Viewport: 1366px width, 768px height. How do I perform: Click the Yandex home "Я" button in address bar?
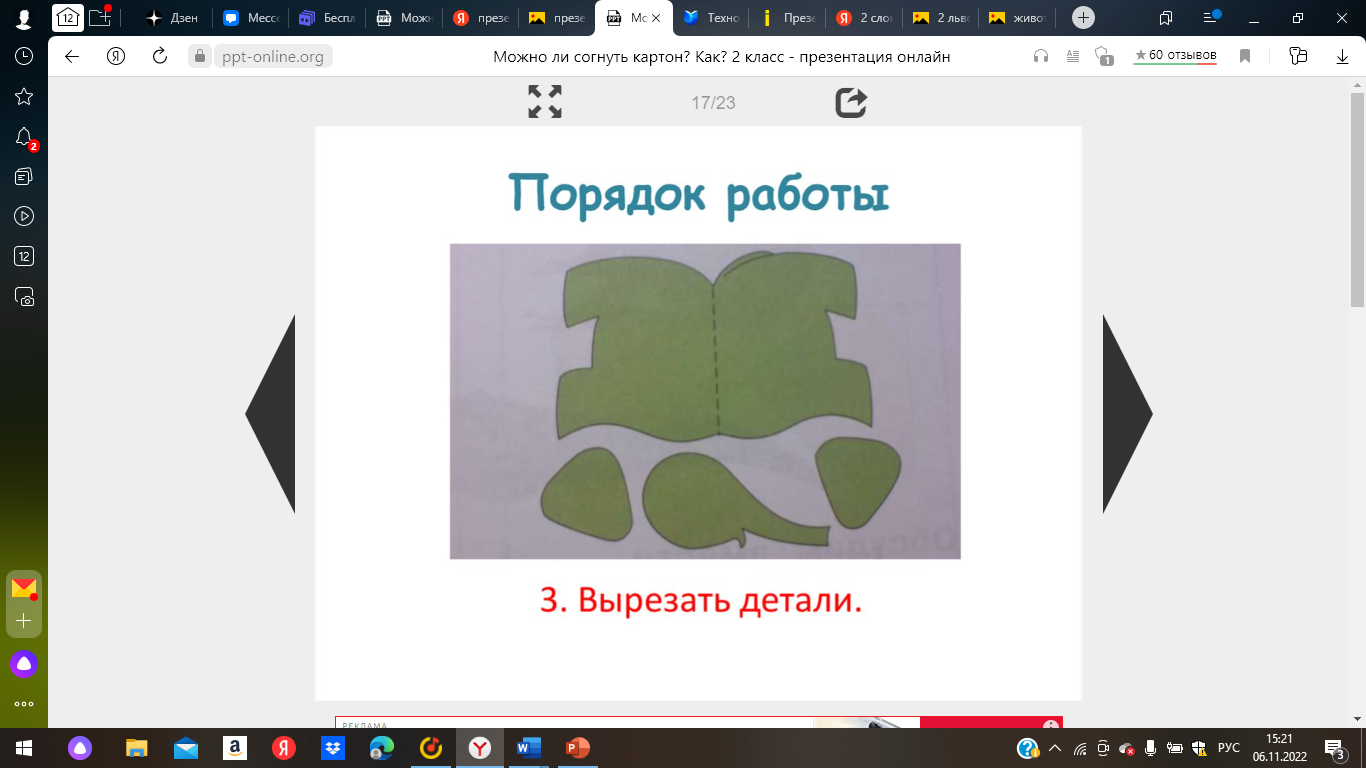[x=116, y=57]
